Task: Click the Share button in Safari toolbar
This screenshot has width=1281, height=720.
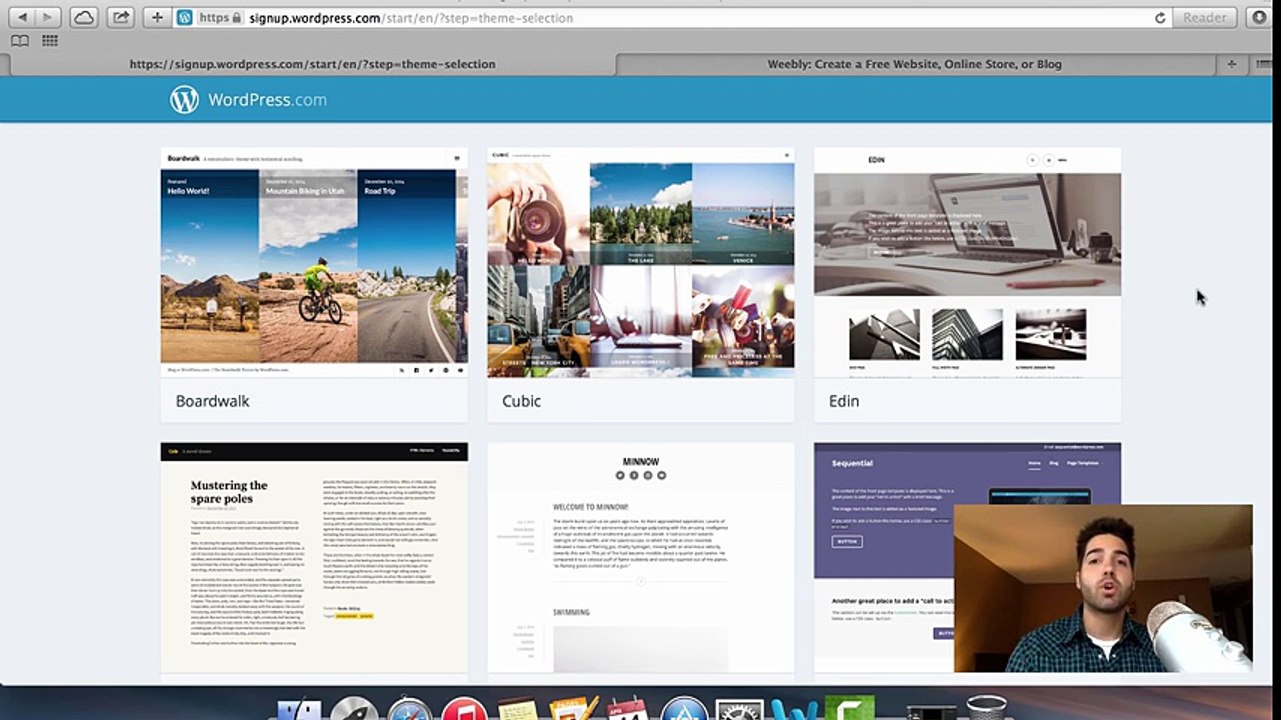Action: pos(120,17)
